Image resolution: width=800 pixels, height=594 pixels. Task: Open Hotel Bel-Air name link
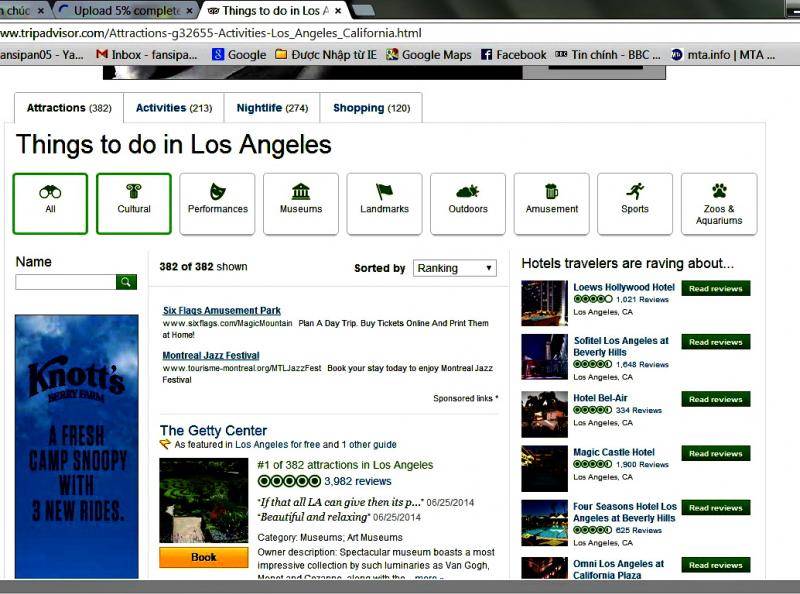600,398
